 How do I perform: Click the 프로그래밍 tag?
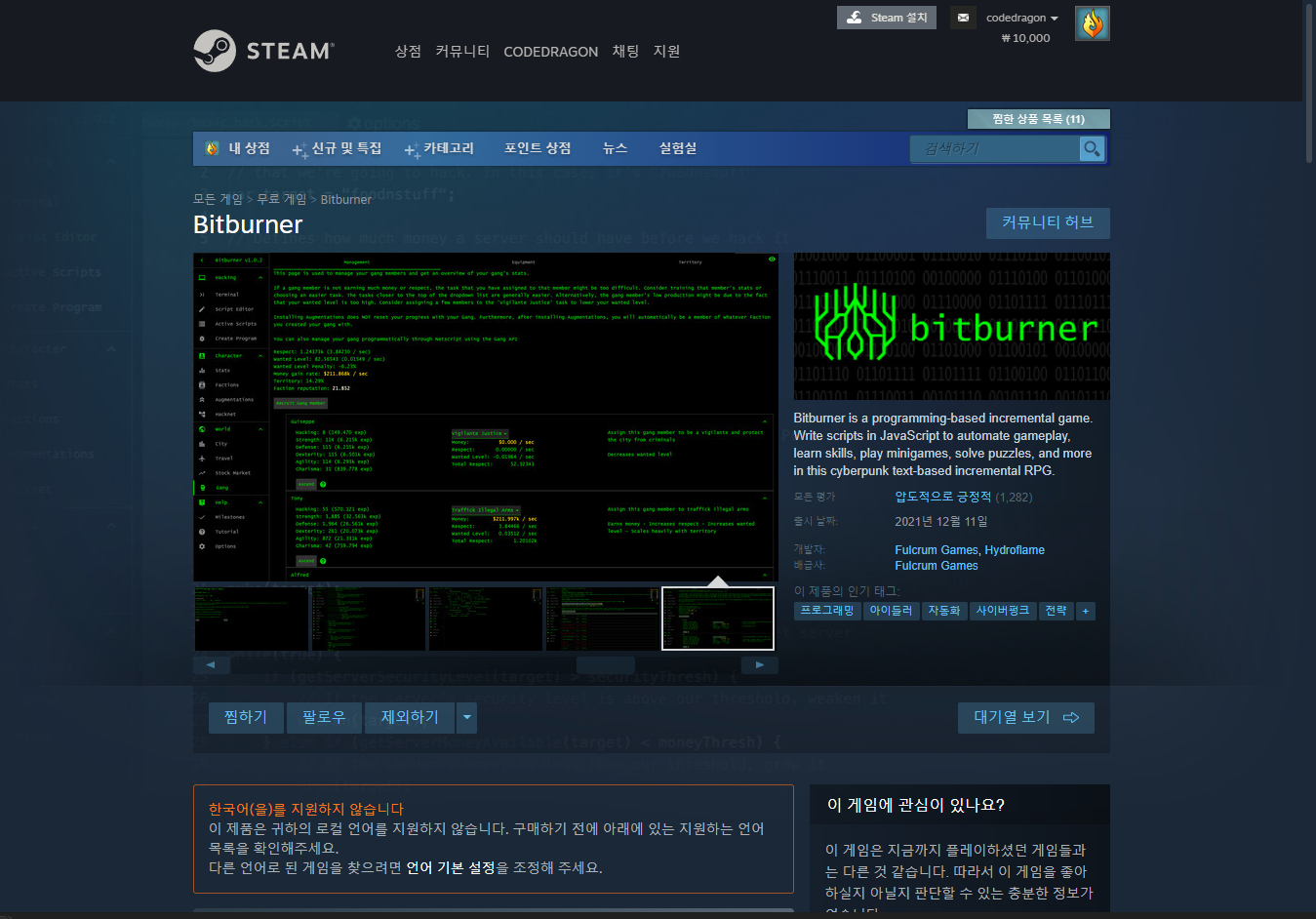click(x=826, y=611)
